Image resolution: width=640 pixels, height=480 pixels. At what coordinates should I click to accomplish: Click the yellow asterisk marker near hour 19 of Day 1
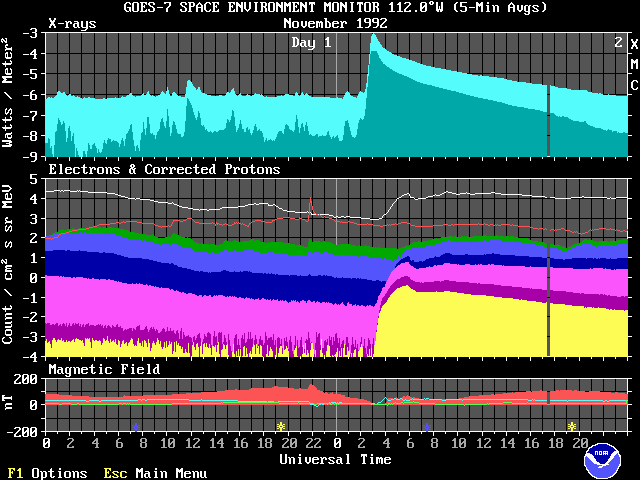[x=280, y=427]
